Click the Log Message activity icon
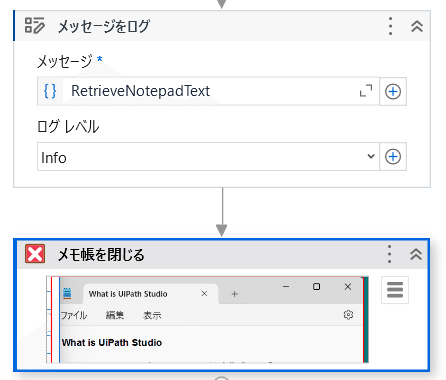446x380 pixels. [x=35, y=26]
